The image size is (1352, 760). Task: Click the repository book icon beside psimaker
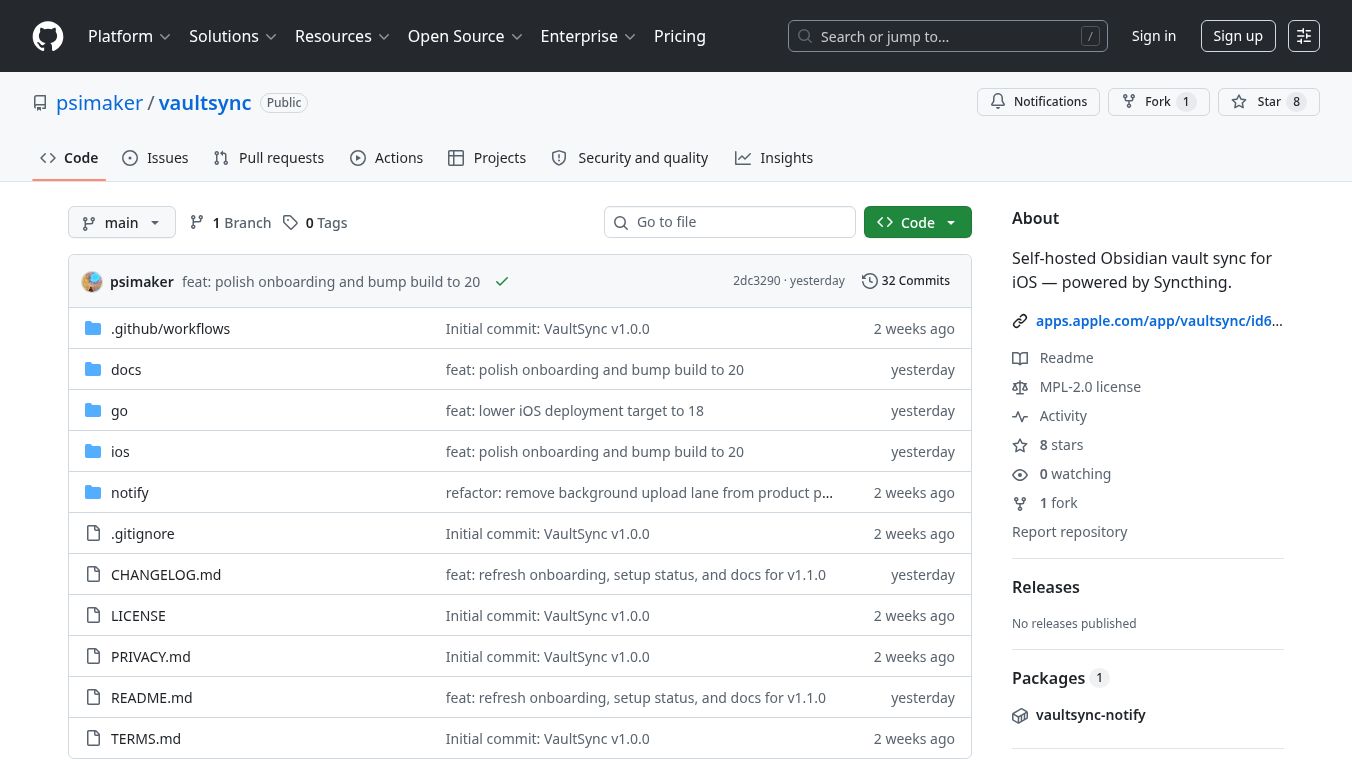(40, 103)
